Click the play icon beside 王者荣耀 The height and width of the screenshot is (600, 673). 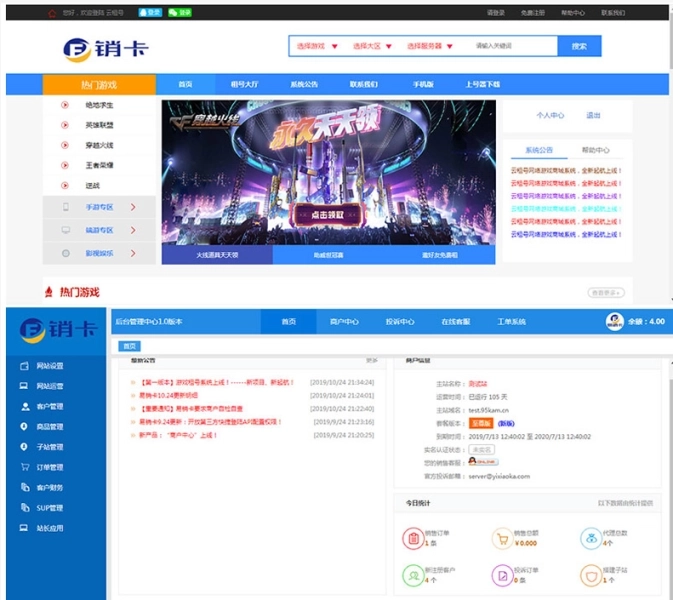tap(65, 165)
